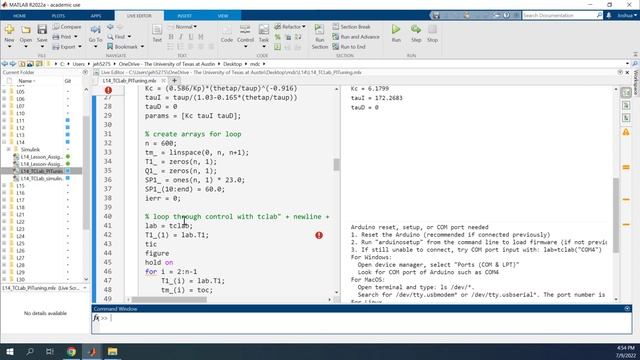Click in the Search Documentation field
This screenshot has height=360, width=640.
click(559, 15)
